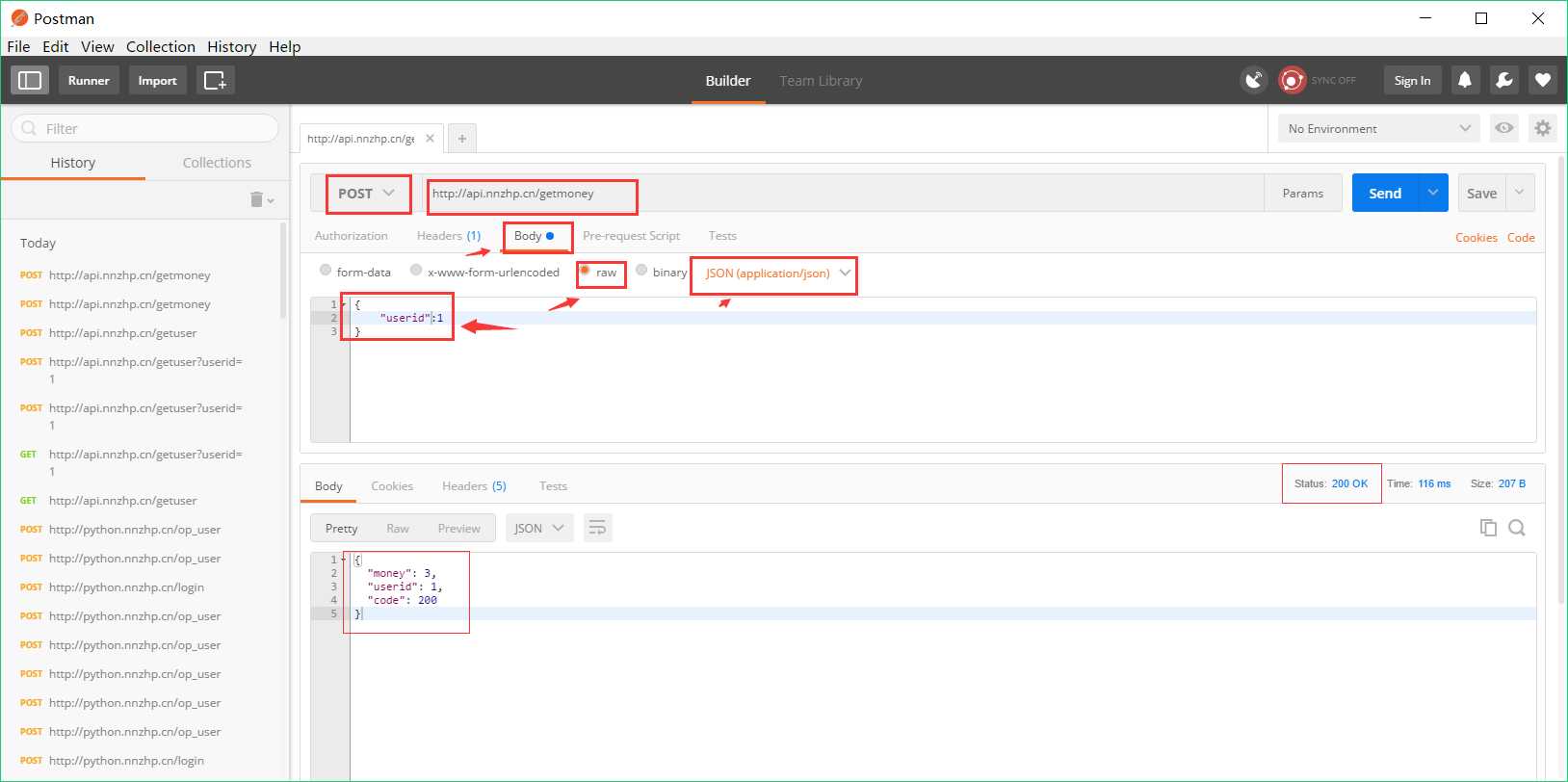The image size is (1568, 782).
Task: Click the Params button
Action: pos(1303,194)
